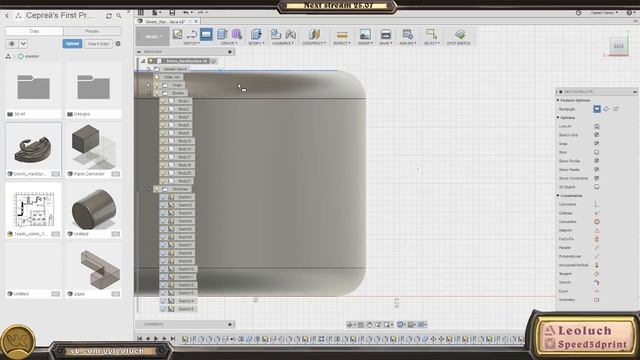The height and width of the screenshot is (360, 640).
Task: Click the Stop Sketch icon
Action: coord(460,34)
